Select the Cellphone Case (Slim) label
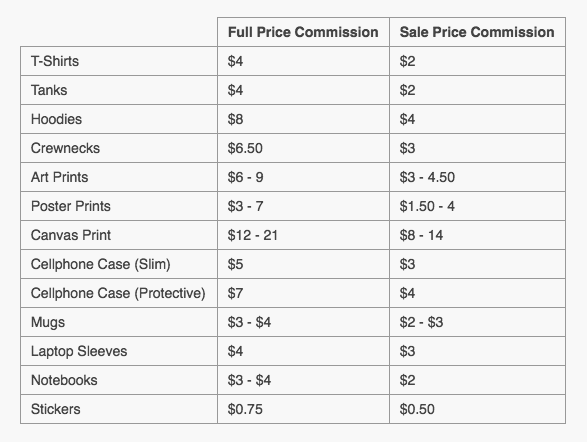The height and width of the screenshot is (442, 587). click(x=100, y=264)
